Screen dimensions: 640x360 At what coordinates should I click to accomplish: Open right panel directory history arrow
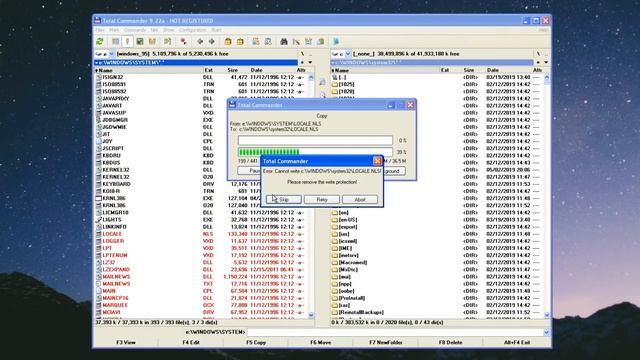coord(546,62)
